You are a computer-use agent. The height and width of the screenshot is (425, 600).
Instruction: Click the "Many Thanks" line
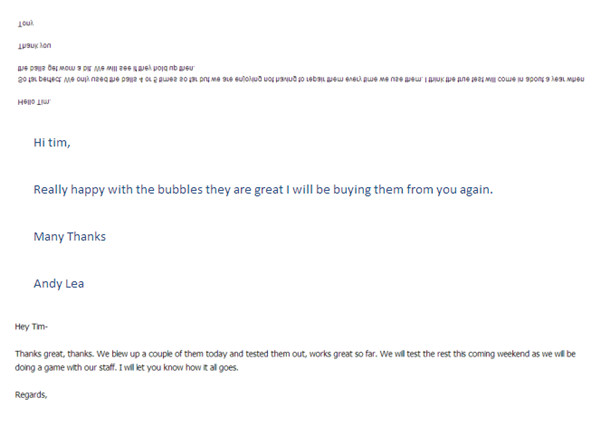click(69, 237)
